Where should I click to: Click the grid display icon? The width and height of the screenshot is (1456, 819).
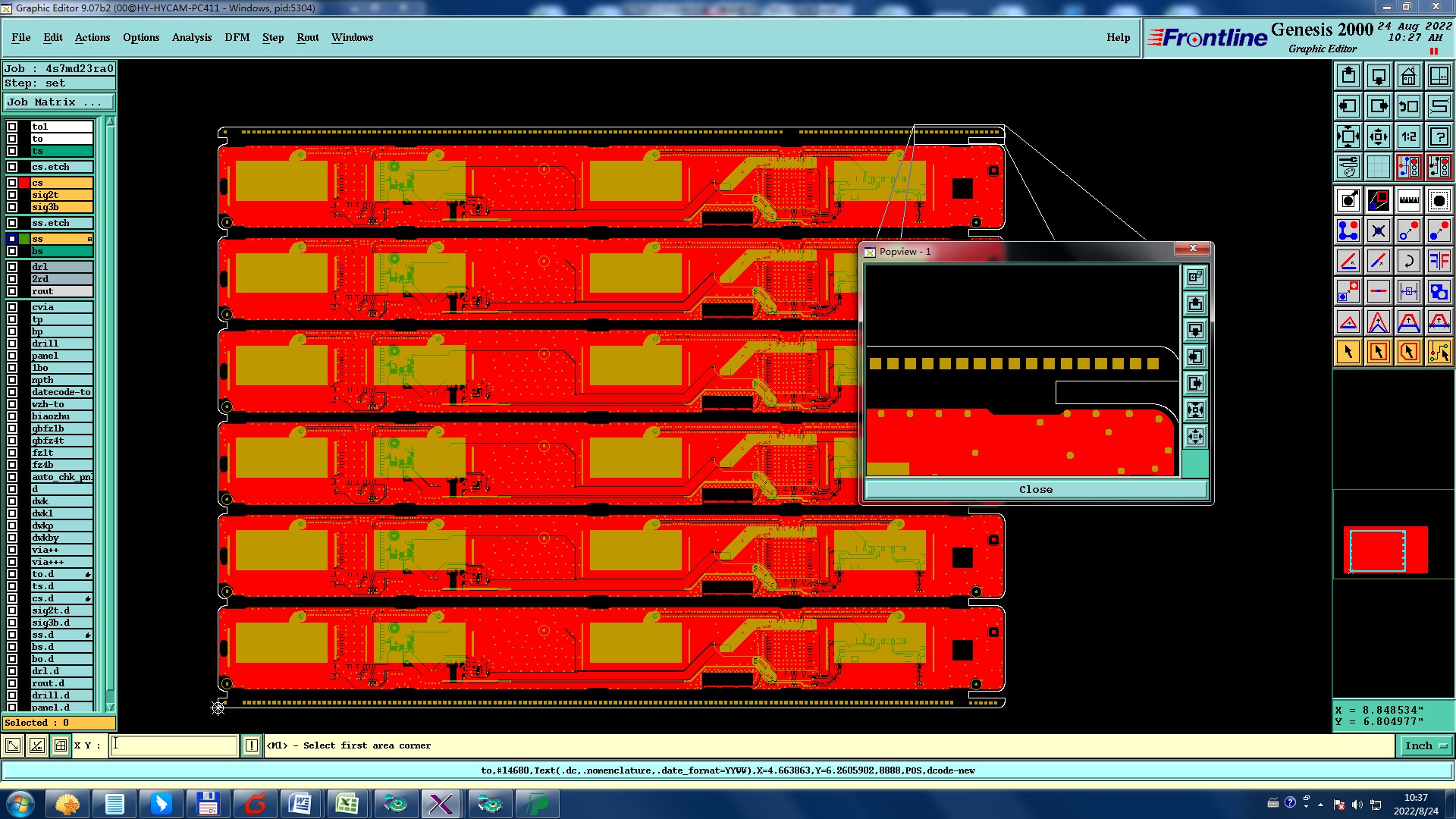coord(1378,167)
